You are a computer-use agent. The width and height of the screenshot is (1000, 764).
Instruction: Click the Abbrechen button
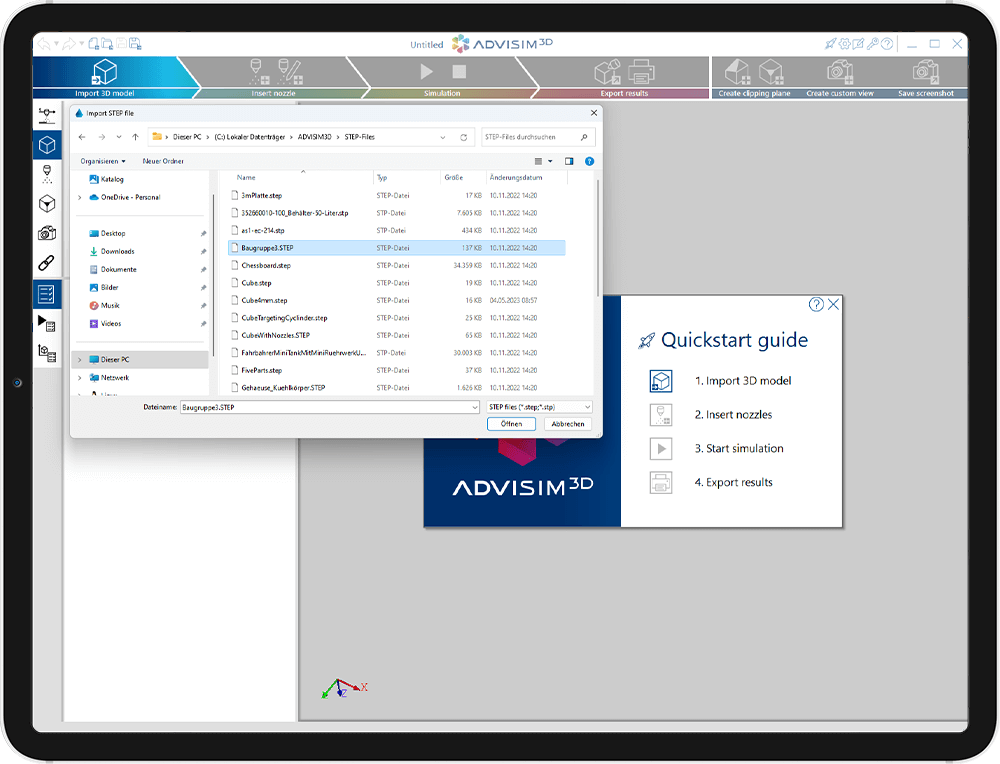click(x=568, y=424)
